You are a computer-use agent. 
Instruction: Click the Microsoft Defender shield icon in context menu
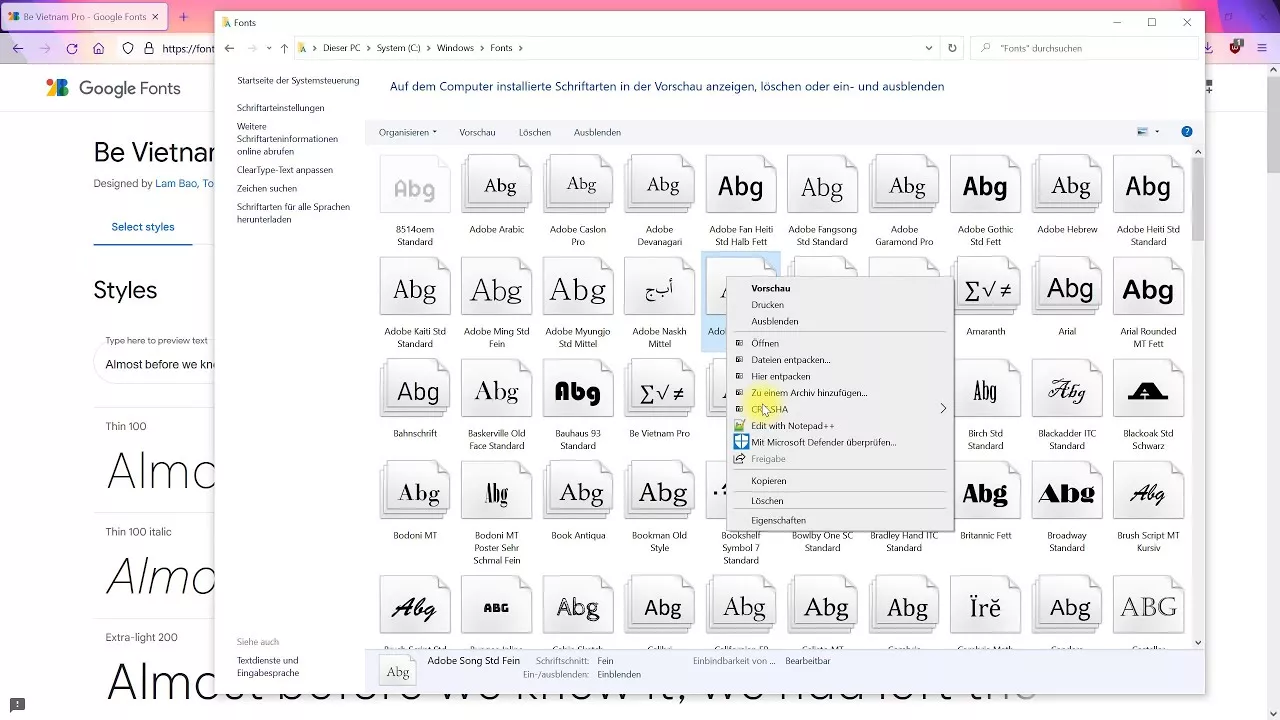coord(740,442)
